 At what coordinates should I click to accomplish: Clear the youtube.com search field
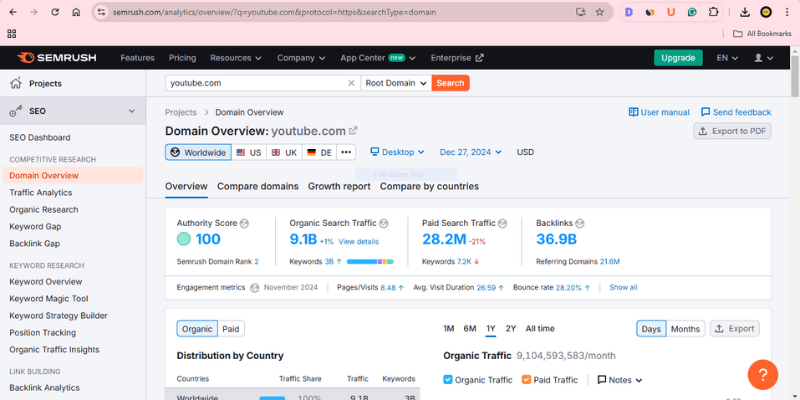tap(351, 83)
